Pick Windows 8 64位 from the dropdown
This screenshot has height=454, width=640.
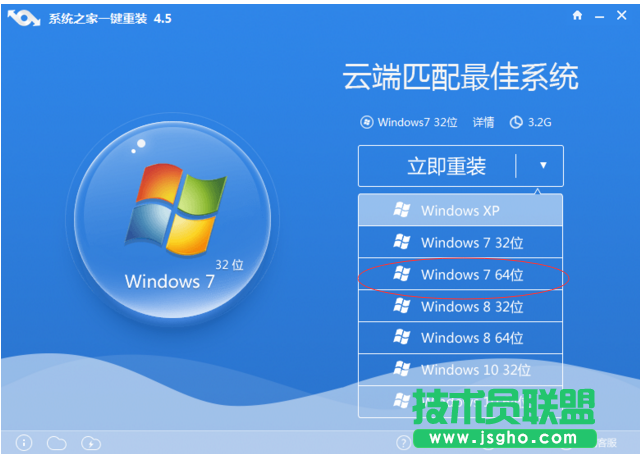click(460, 339)
